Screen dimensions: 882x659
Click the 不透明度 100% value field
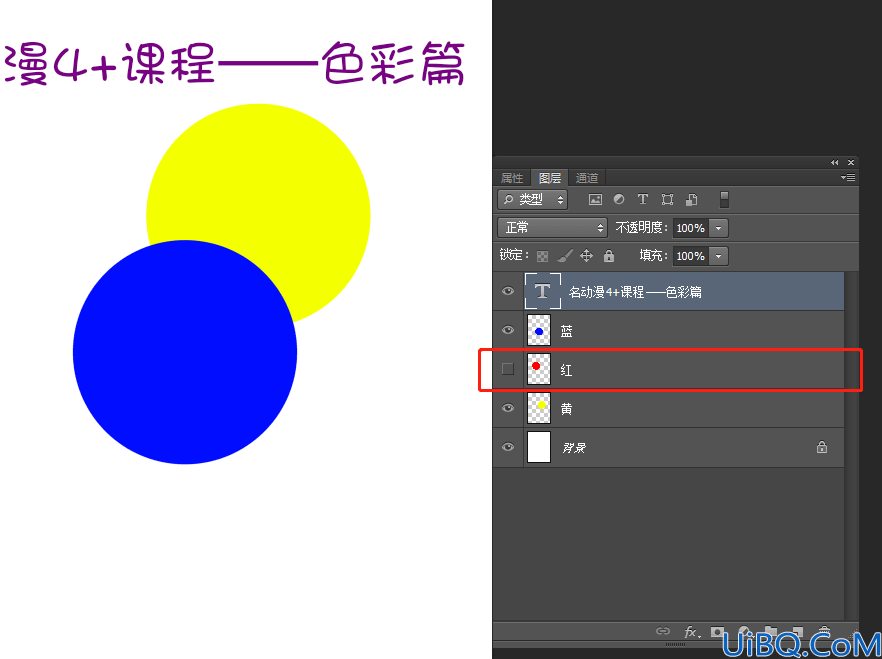(691, 228)
